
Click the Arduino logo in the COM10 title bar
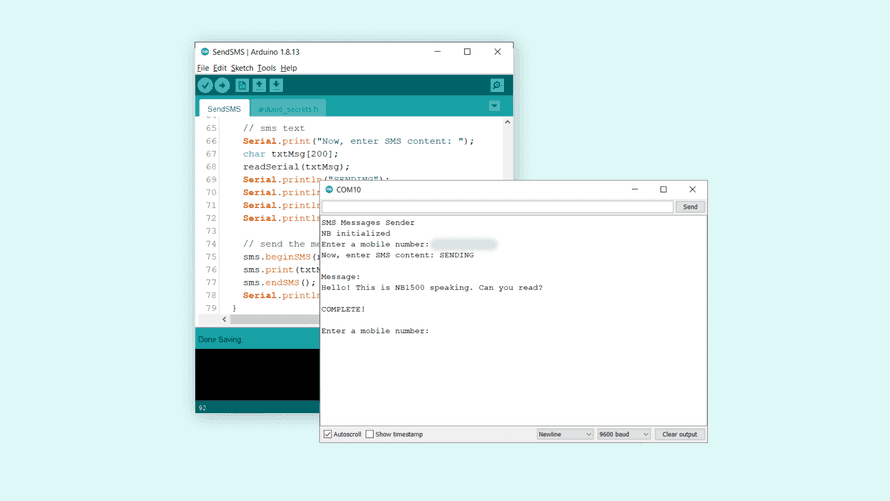click(329, 190)
